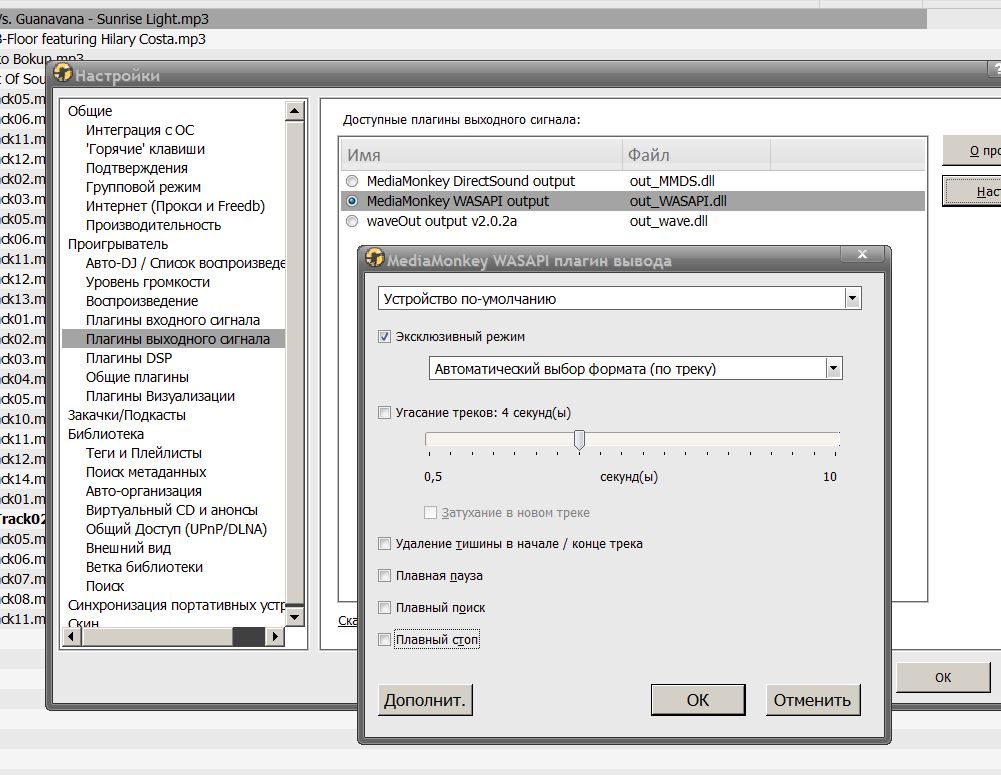Select Интеграция с ОС settings item
Viewport: 1001px width, 775px height.
[x=140, y=130]
